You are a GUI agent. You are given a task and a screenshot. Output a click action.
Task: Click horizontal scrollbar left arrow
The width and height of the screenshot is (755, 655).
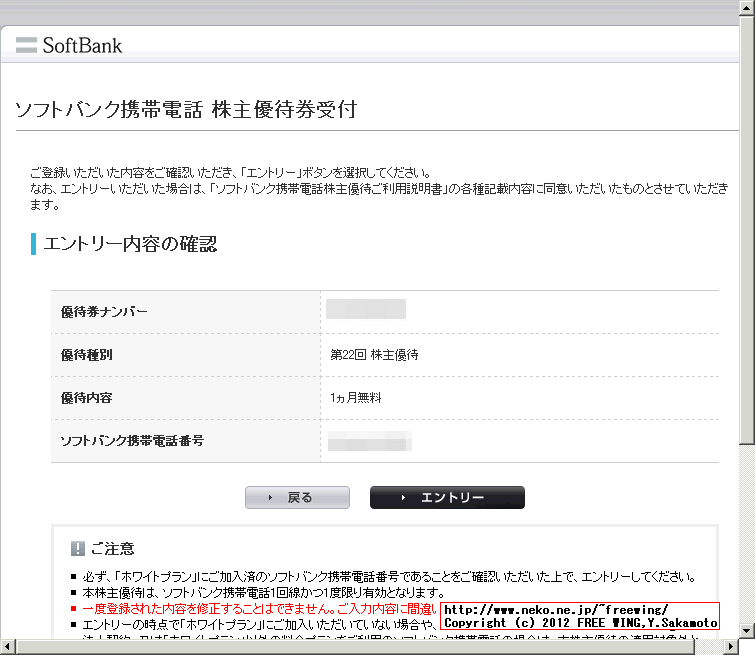8,646
